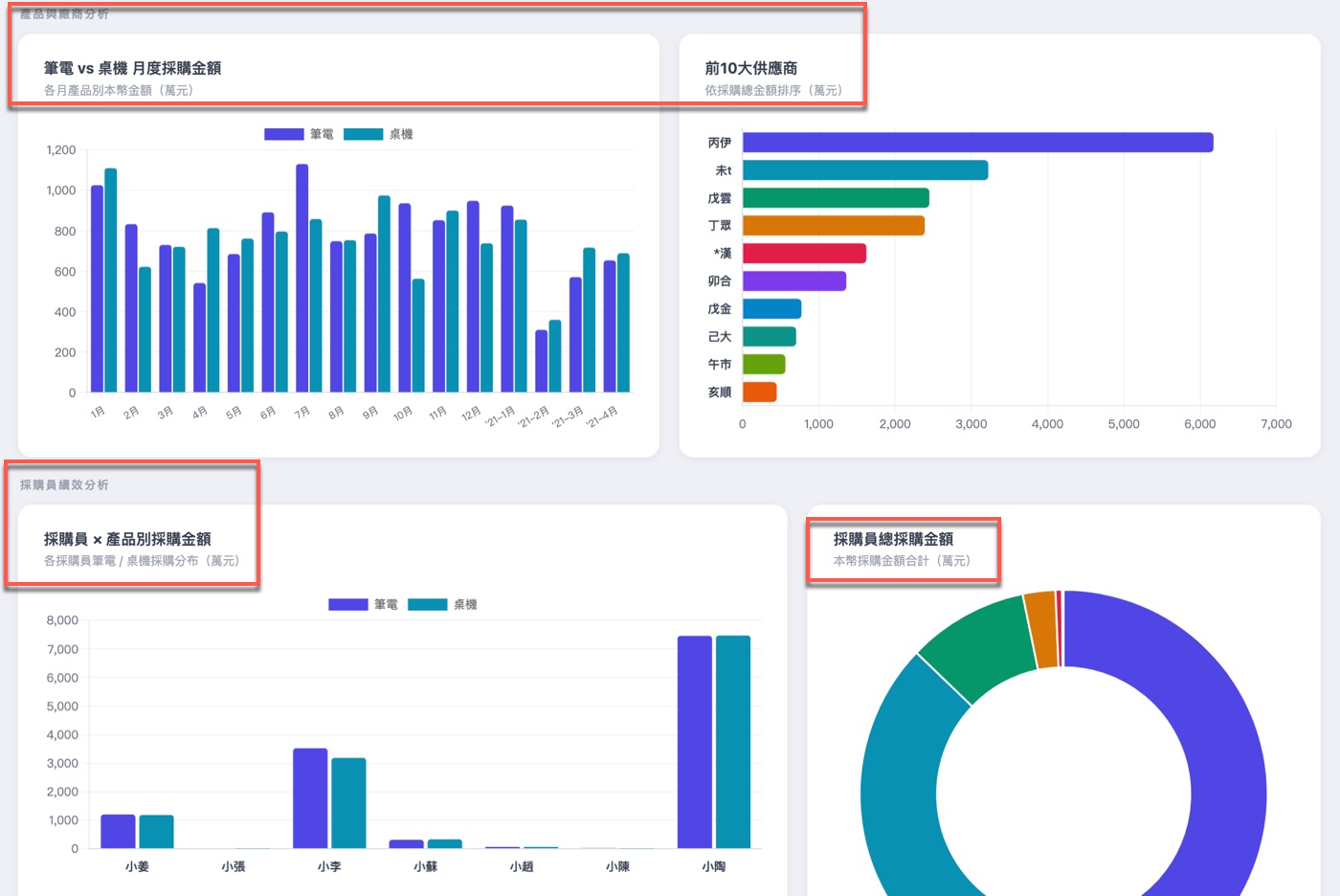Click the 9月 桌機 bar in monthly chart

(x=384, y=294)
